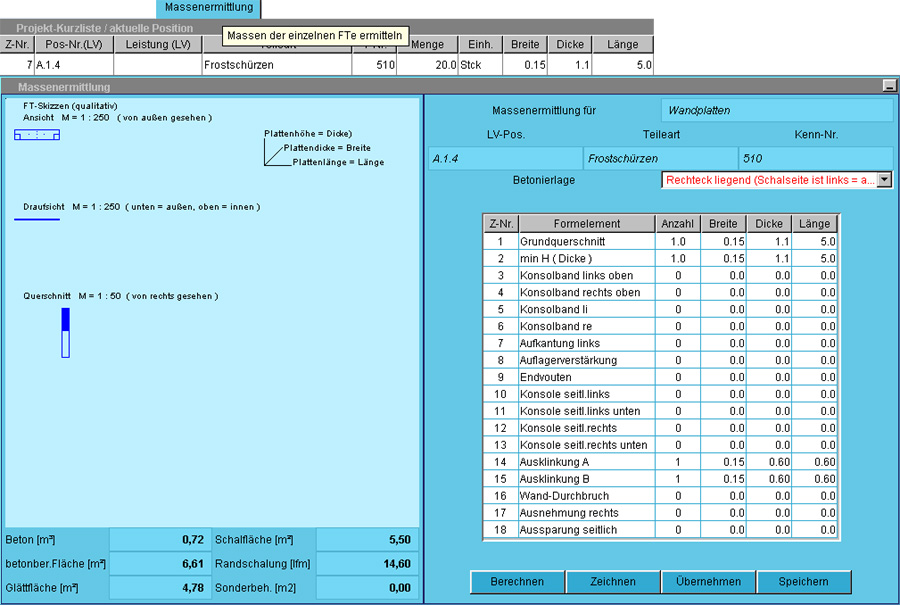Click the Speichern button
This screenshot has width=900, height=605.
[x=804, y=581]
